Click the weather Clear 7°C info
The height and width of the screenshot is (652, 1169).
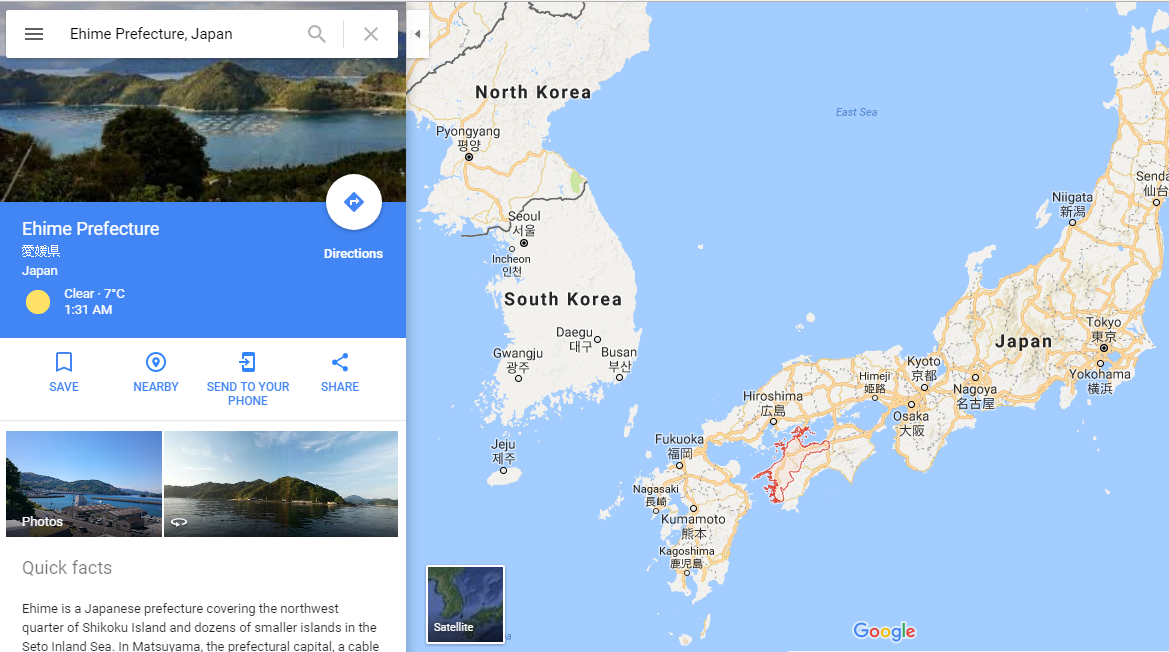[x=94, y=294]
